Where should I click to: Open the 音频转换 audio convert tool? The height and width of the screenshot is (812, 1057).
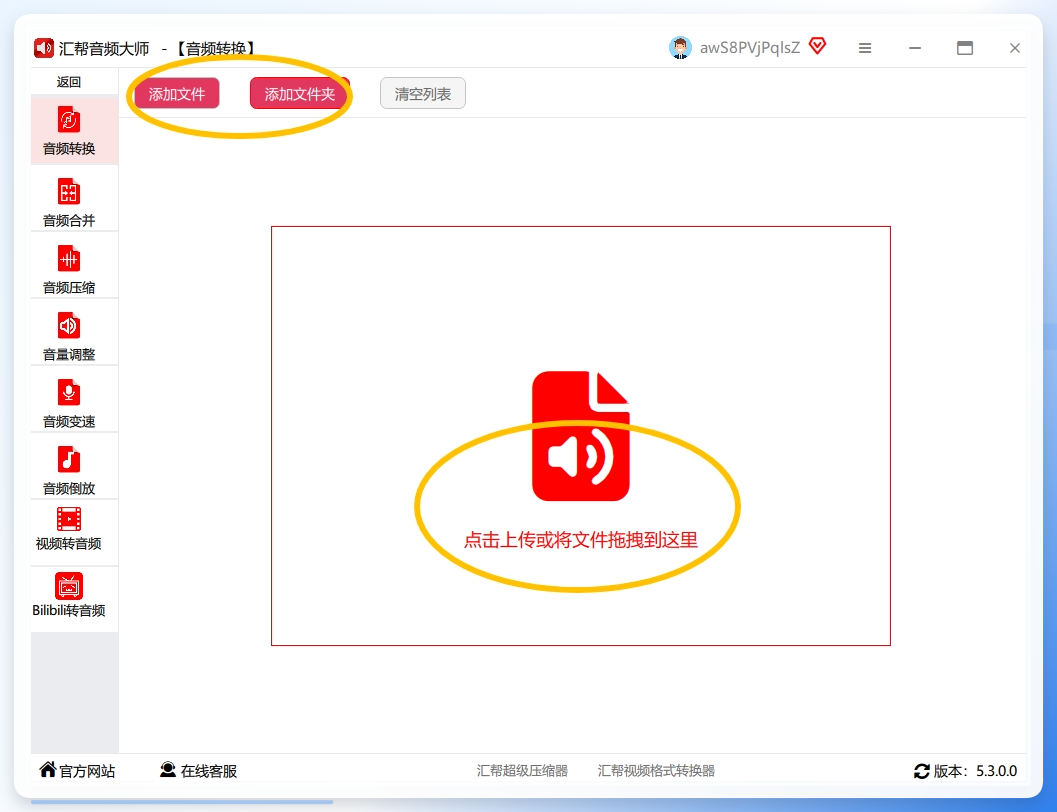point(74,131)
